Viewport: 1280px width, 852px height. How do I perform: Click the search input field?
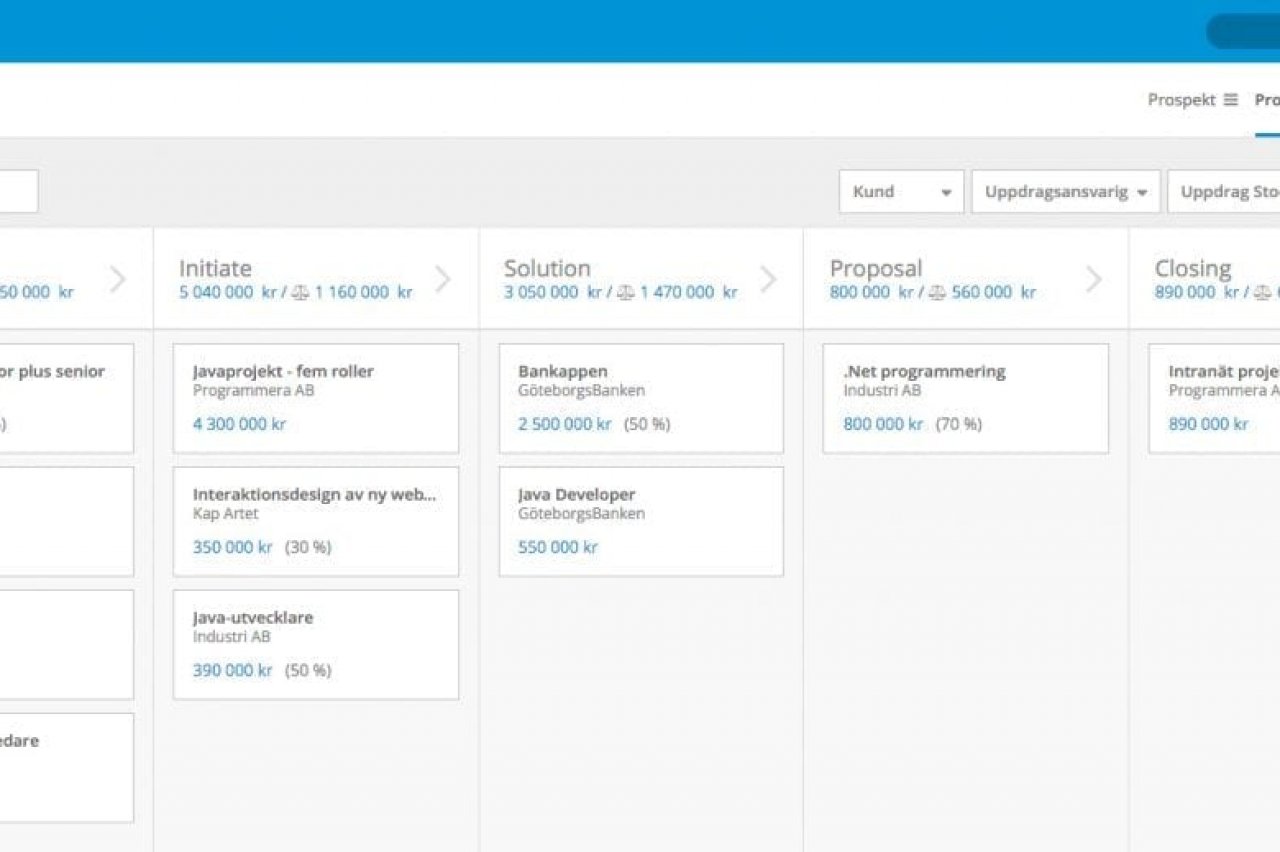click(18, 191)
